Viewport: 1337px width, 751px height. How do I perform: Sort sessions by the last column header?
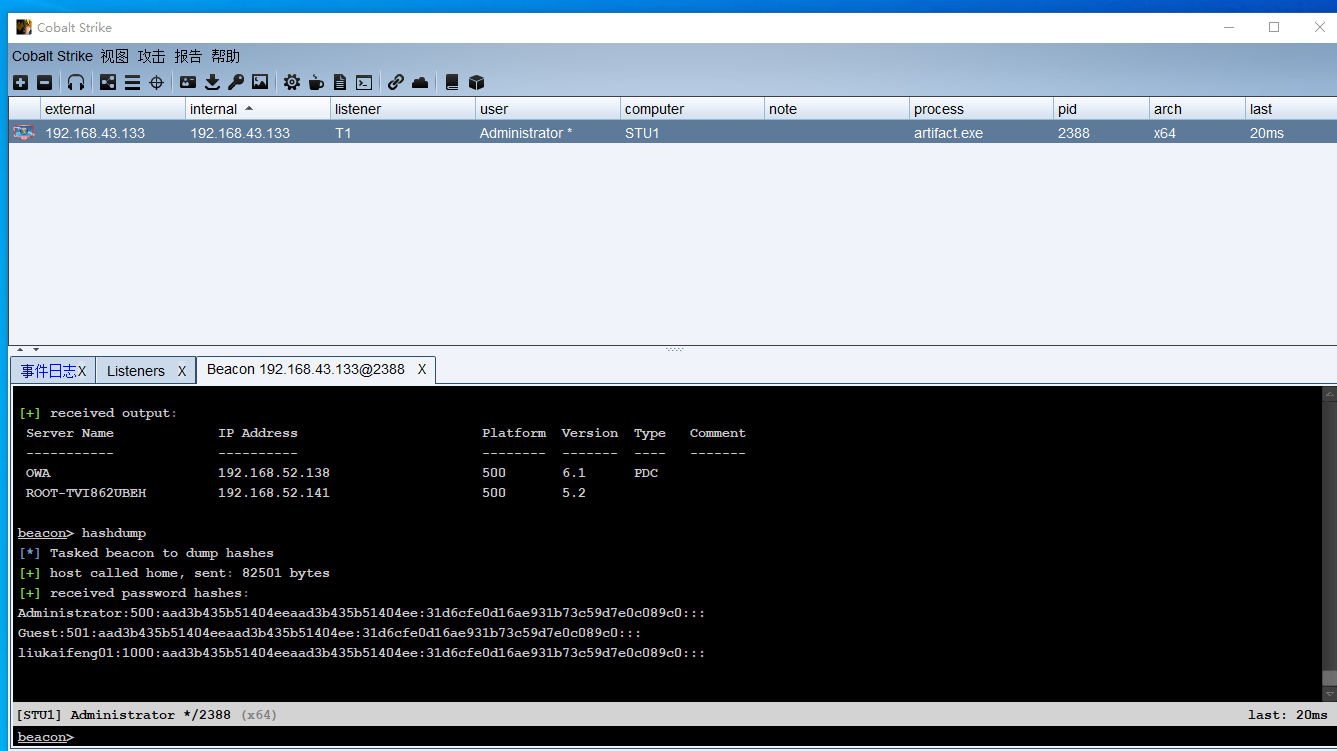[x=1291, y=109]
